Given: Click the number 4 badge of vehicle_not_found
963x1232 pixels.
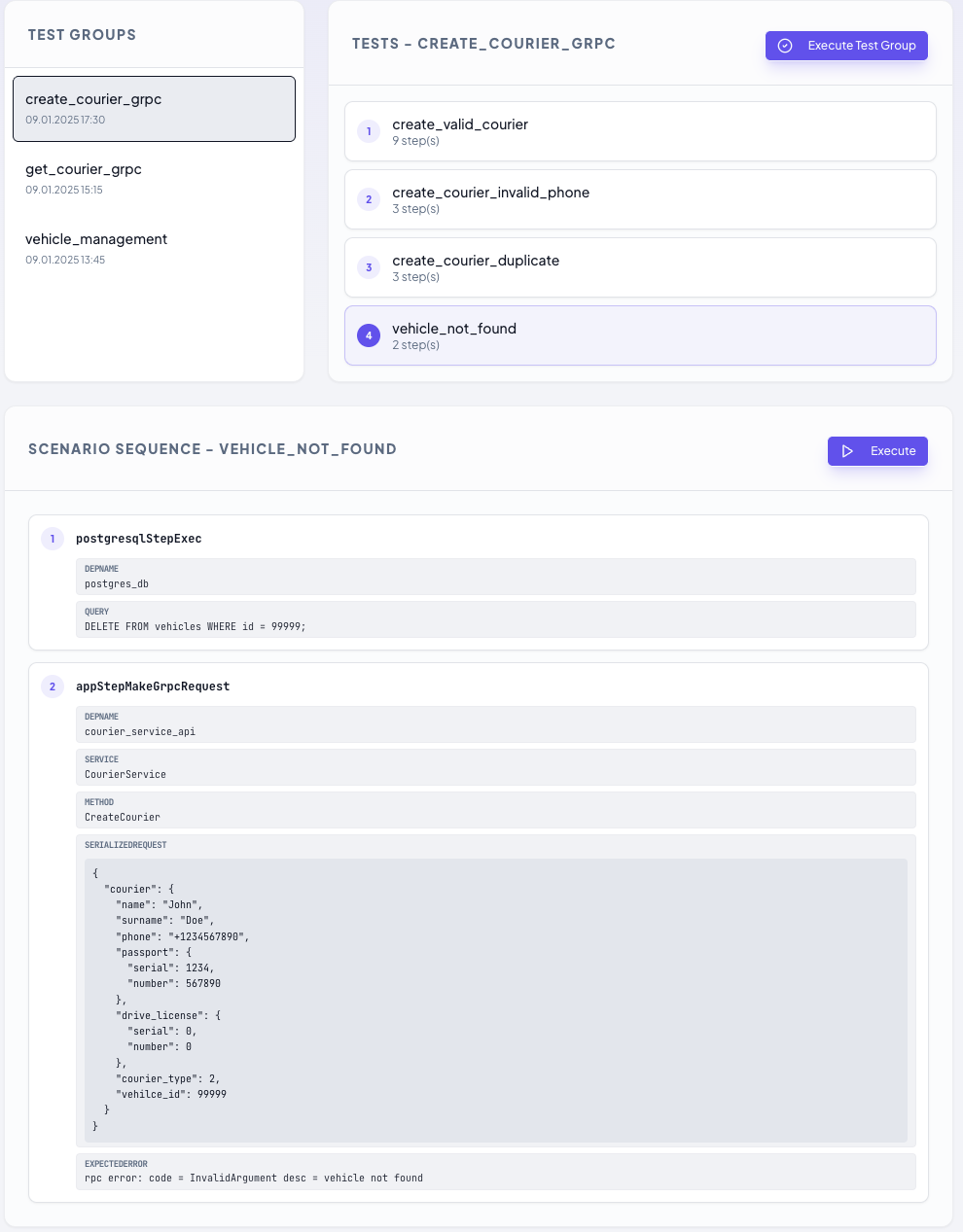Looking at the screenshot, I should click(369, 335).
